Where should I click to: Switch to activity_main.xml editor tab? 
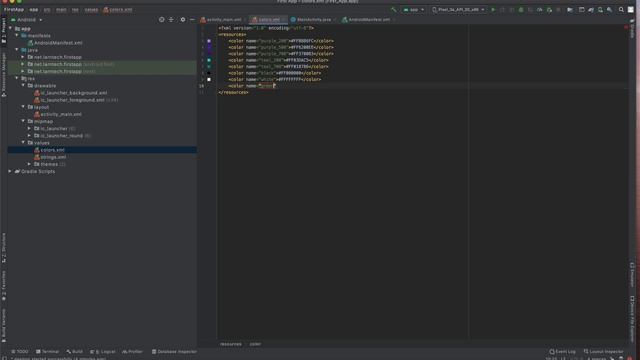coord(223,20)
